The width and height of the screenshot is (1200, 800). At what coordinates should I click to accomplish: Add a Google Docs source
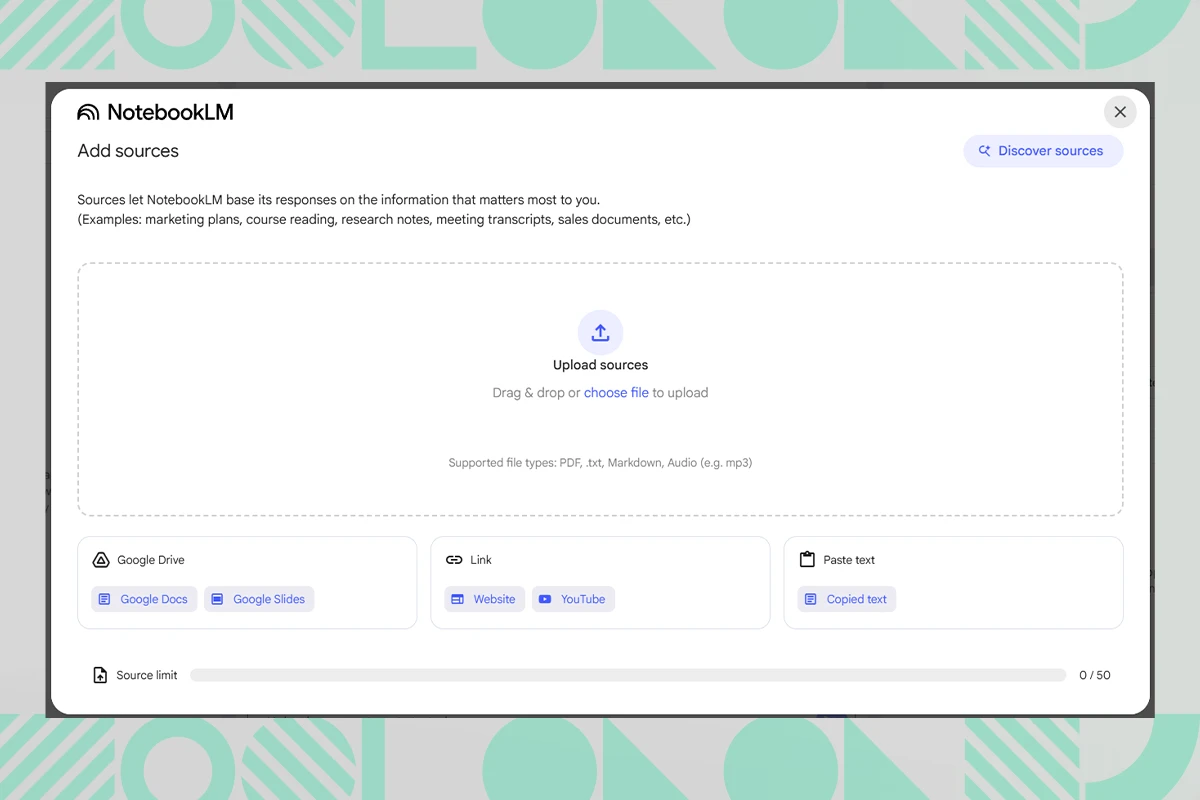click(144, 599)
